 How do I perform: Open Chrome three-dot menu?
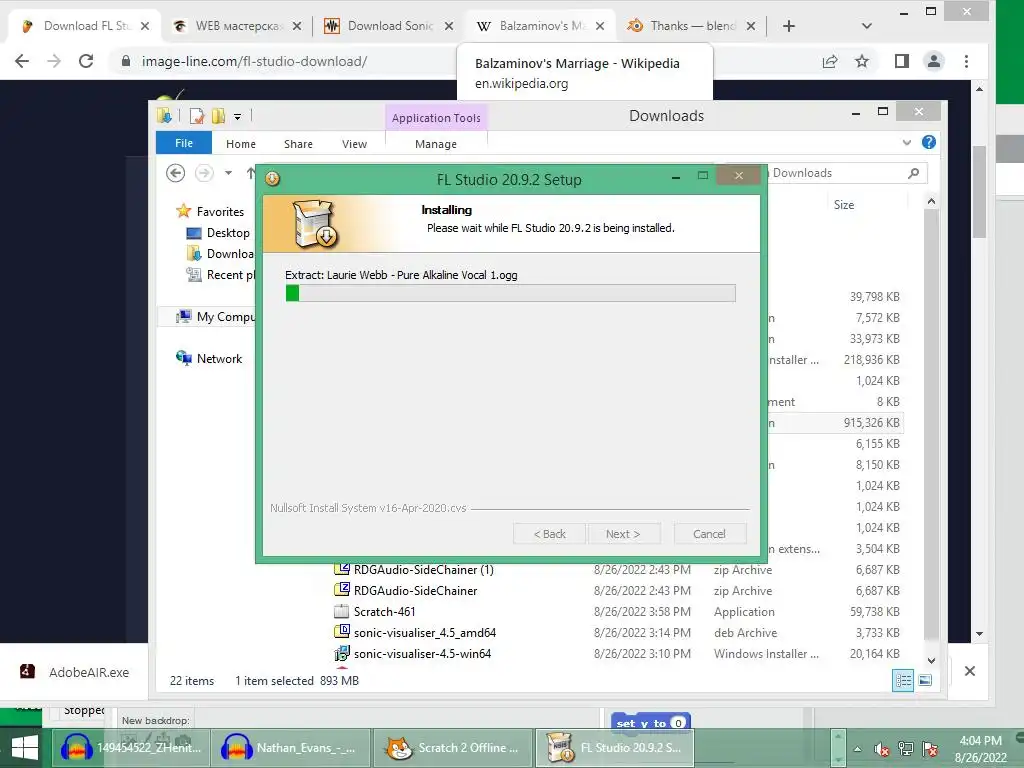point(967,61)
